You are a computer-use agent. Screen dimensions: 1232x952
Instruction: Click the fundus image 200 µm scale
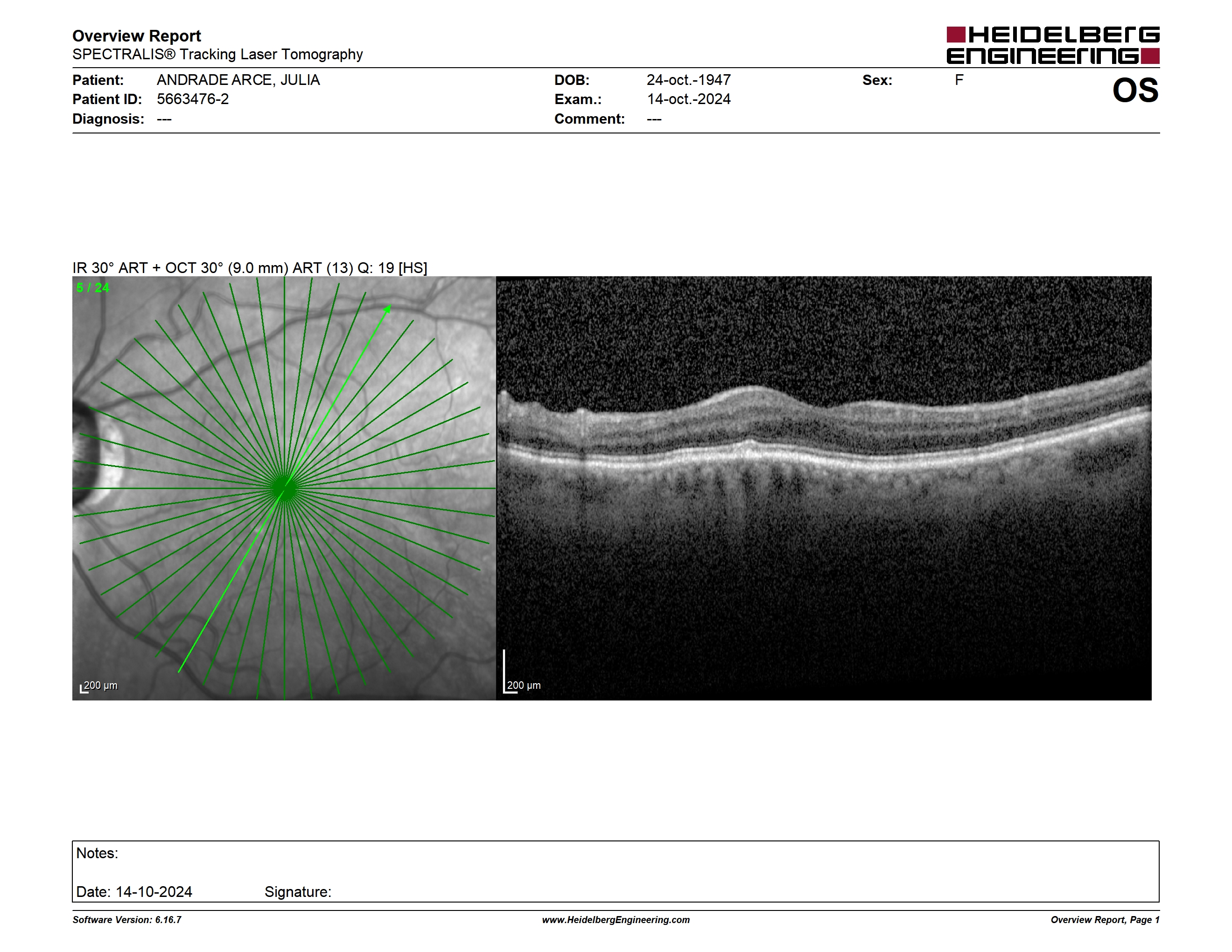(x=99, y=686)
